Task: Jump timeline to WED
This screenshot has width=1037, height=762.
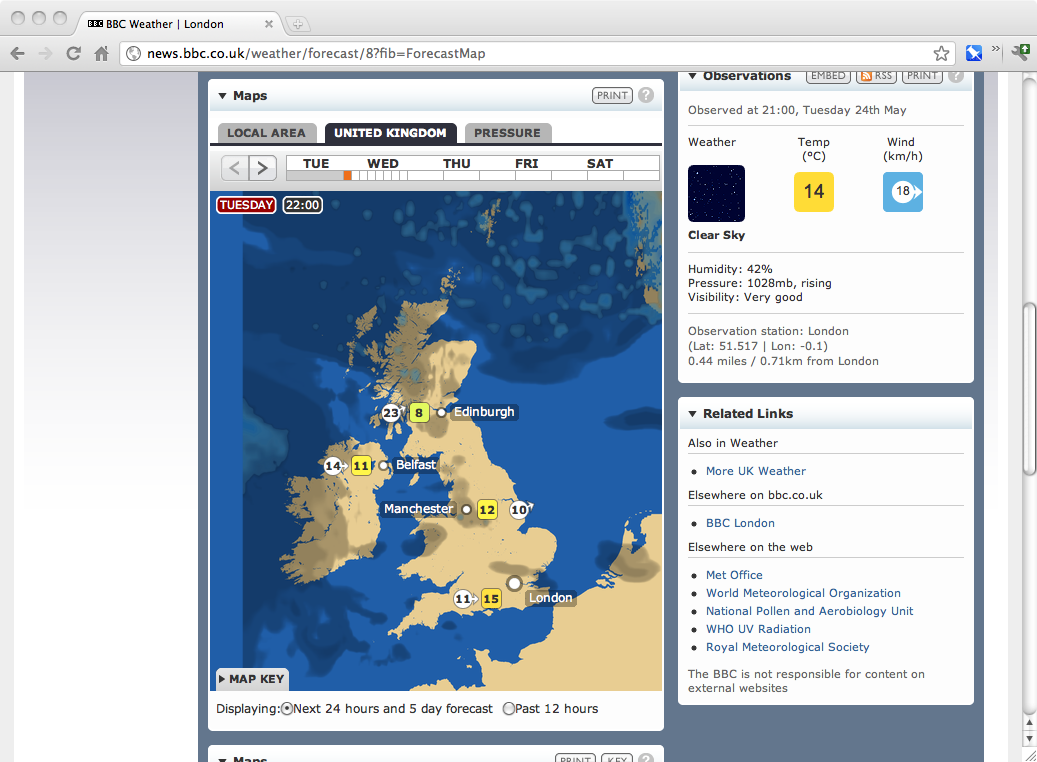Action: point(383,163)
